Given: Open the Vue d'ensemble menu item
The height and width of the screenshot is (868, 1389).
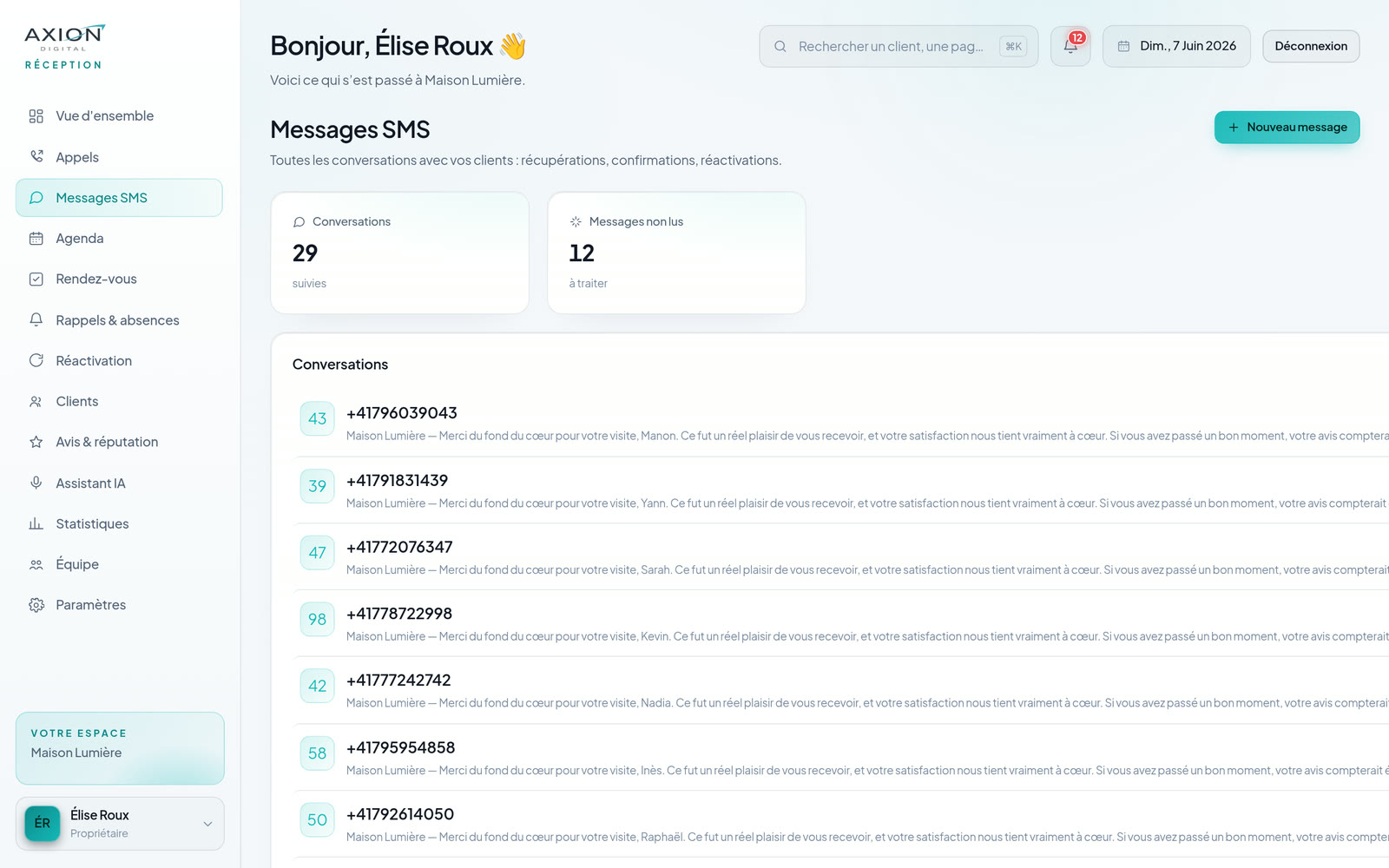Looking at the screenshot, I should (x=119, y=116).
